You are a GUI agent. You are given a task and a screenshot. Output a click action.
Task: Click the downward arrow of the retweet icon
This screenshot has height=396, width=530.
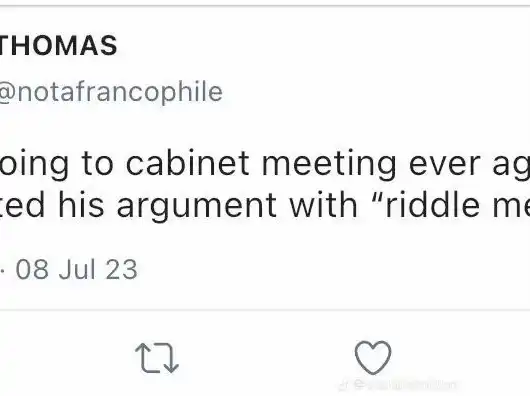[x=170, y=359]
